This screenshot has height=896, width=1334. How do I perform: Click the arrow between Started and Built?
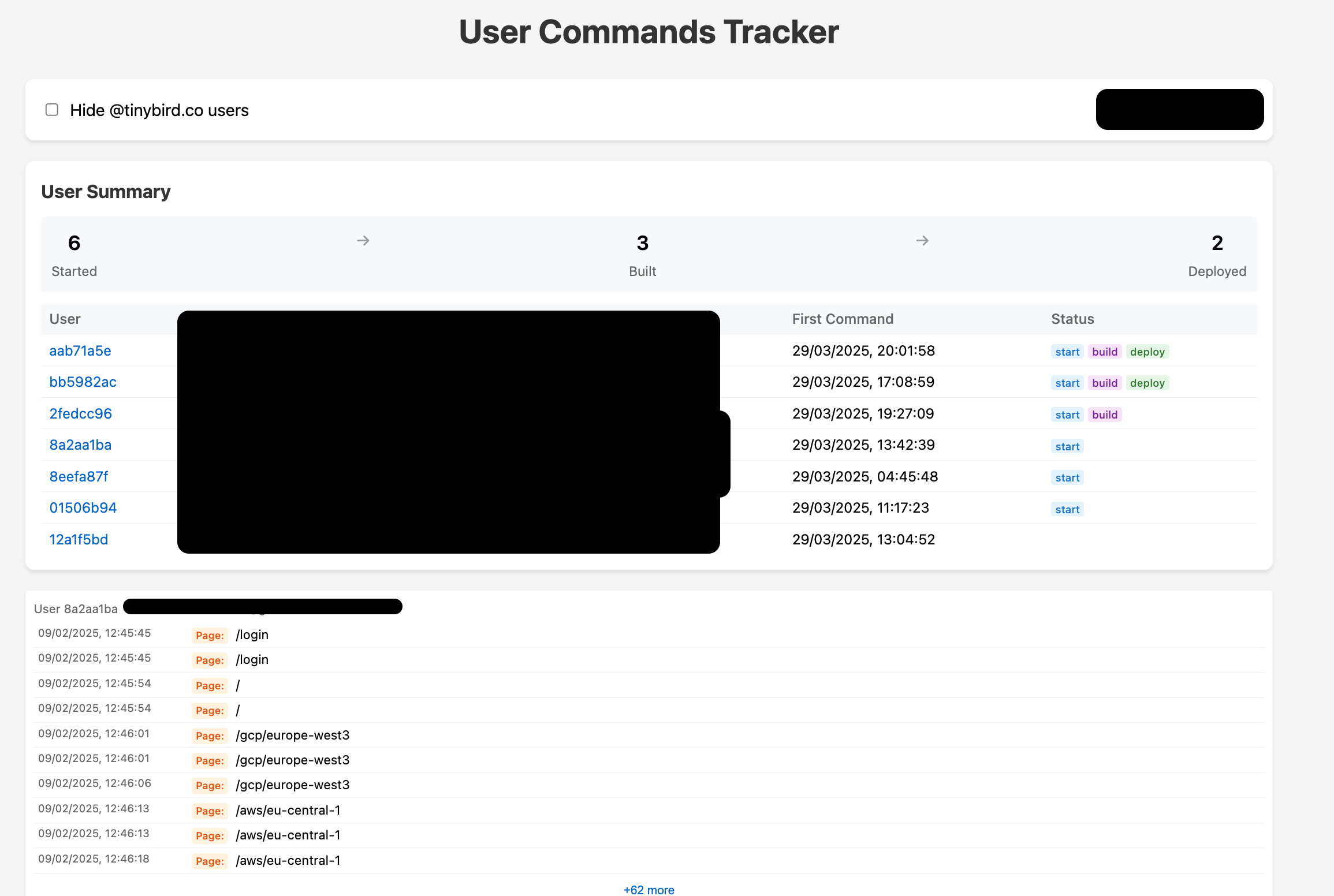(x=363, y=240)
